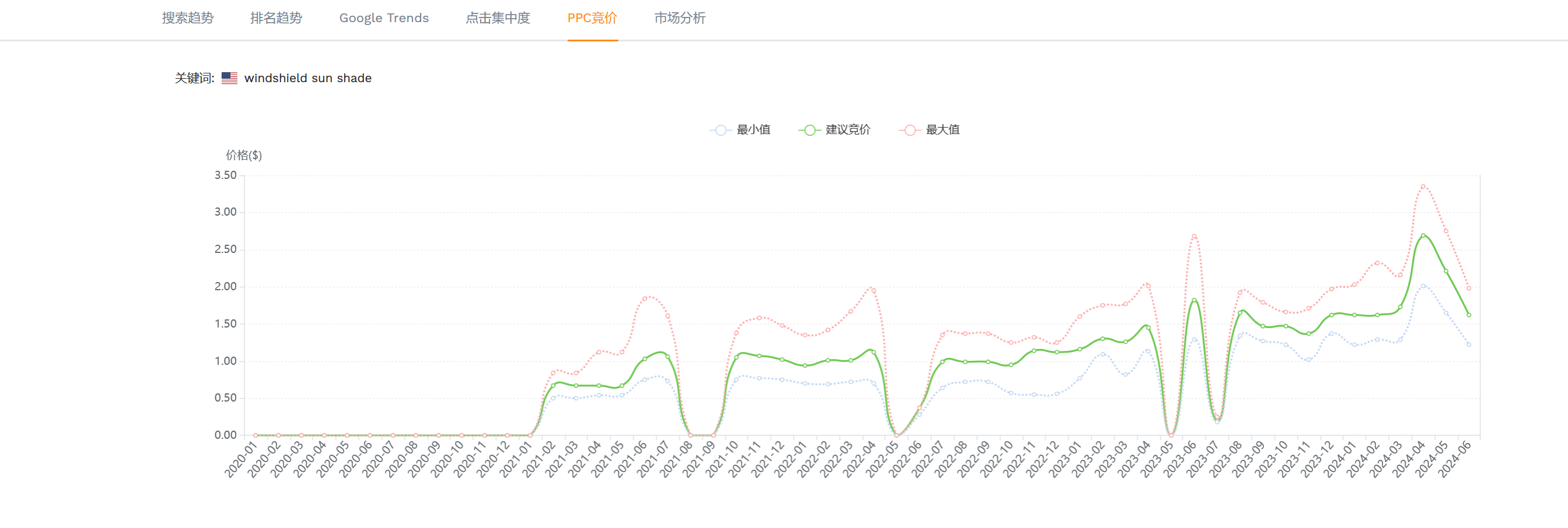Open the 排名趋势 tab

pos(276,18)
